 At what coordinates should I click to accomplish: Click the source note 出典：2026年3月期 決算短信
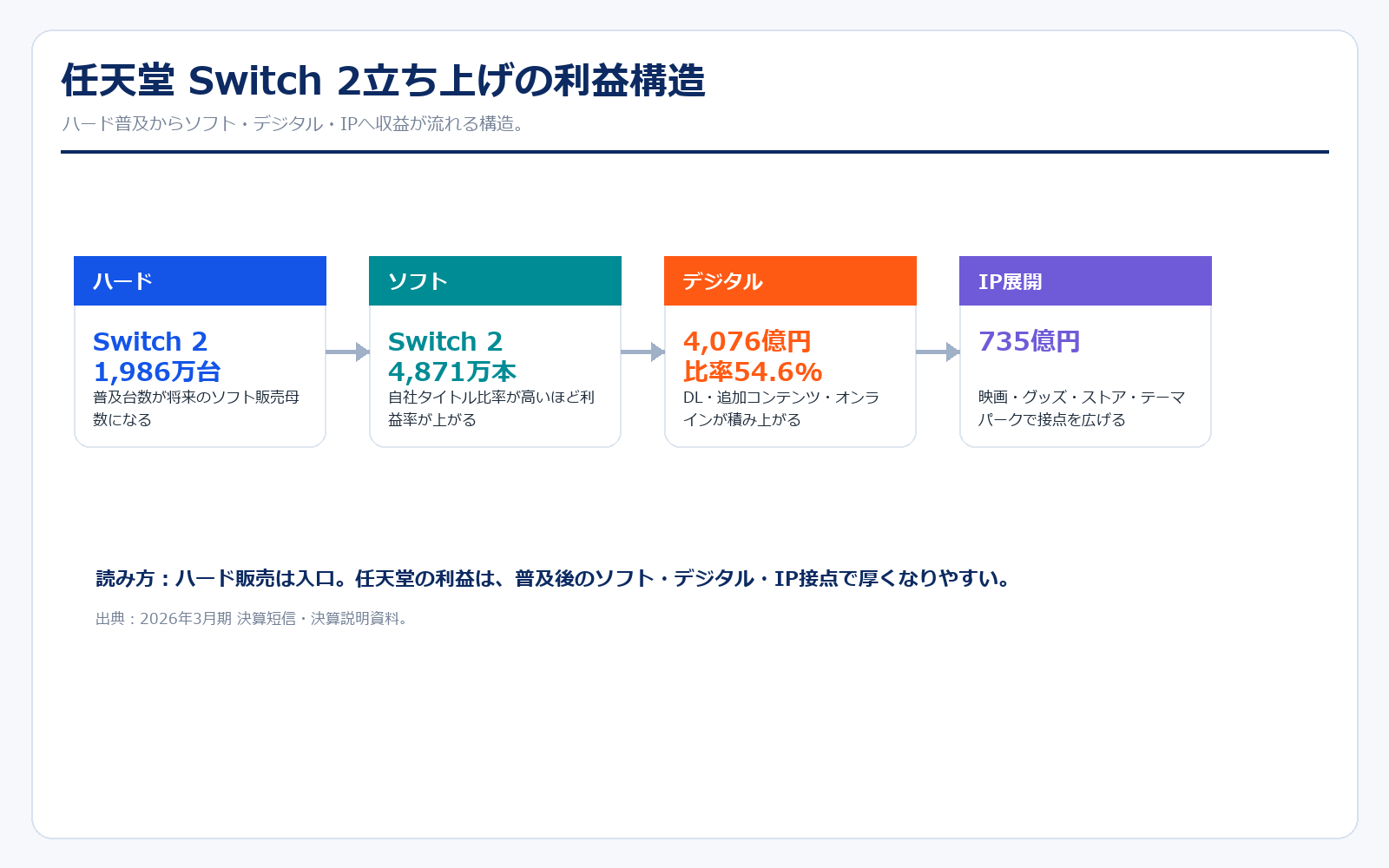point(252,619)
